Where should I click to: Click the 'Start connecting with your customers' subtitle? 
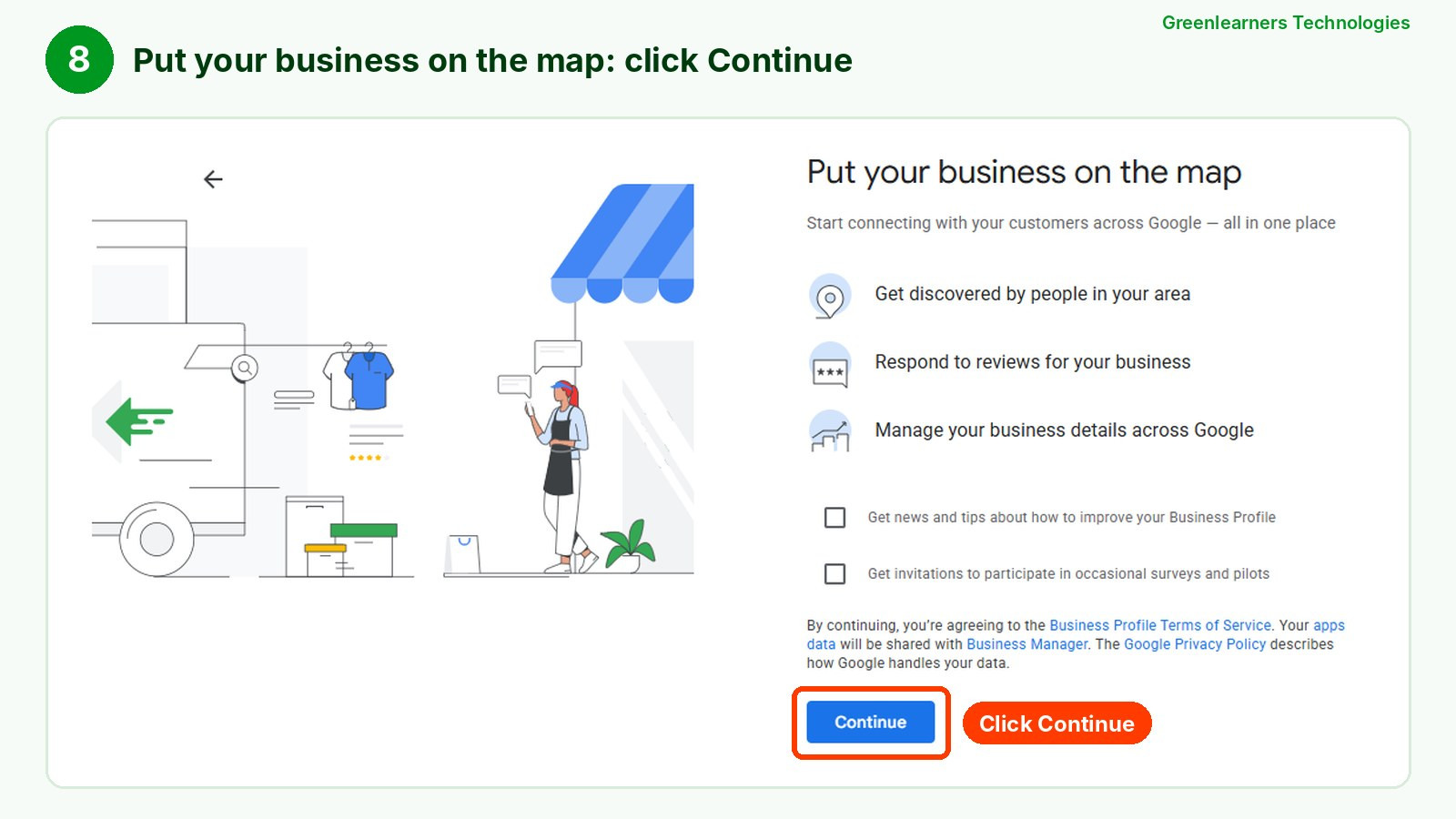coord(1071,223)
